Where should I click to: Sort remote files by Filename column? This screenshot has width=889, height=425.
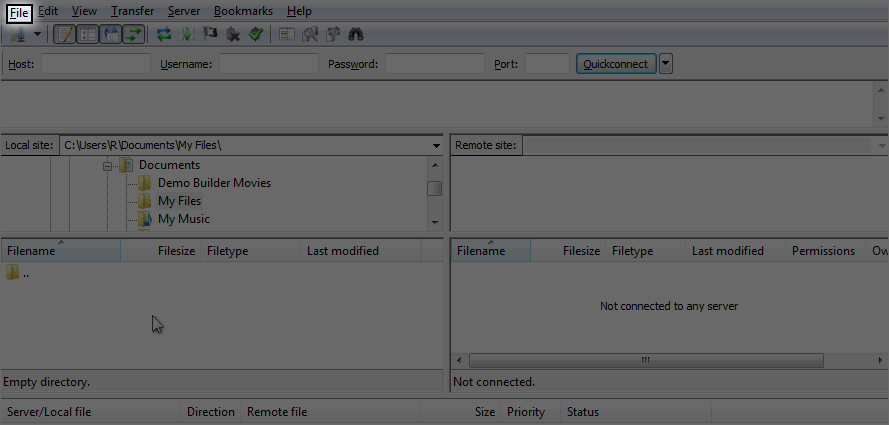(491, 250)
